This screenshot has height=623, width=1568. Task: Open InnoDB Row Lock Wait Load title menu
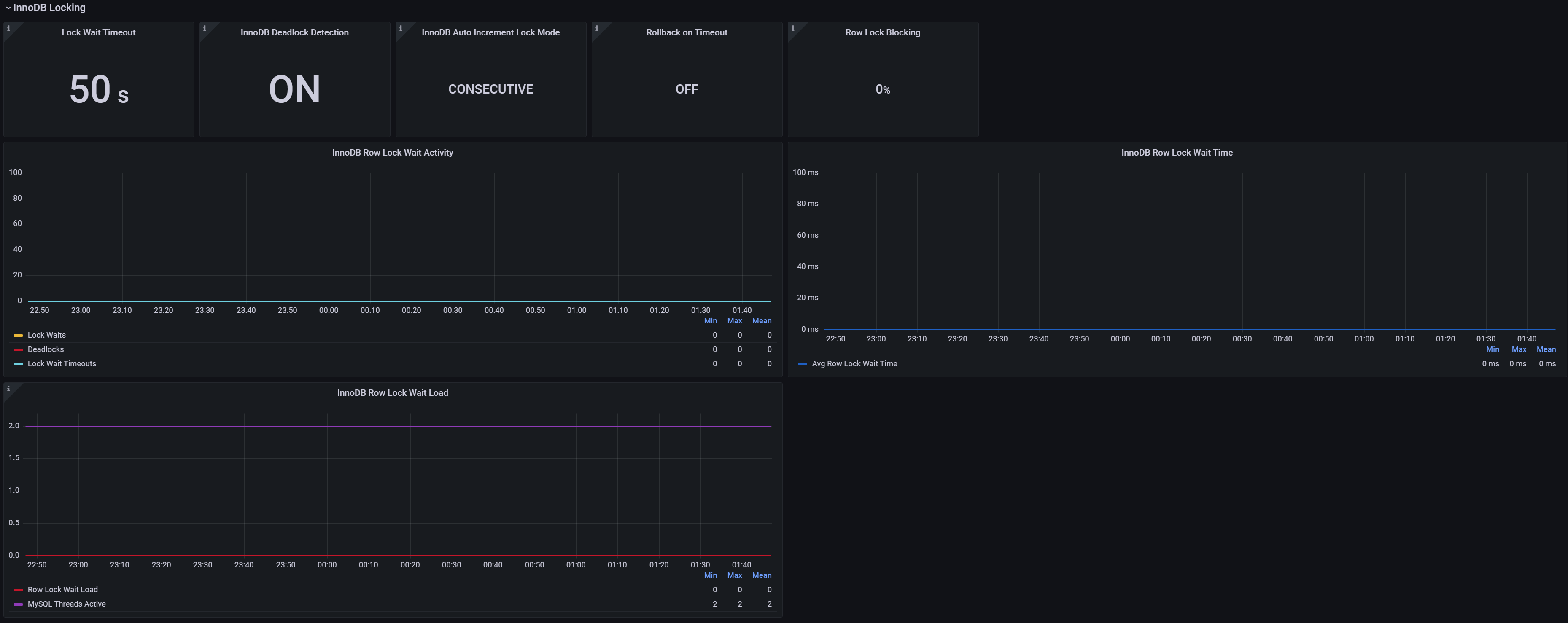point(392,393)
